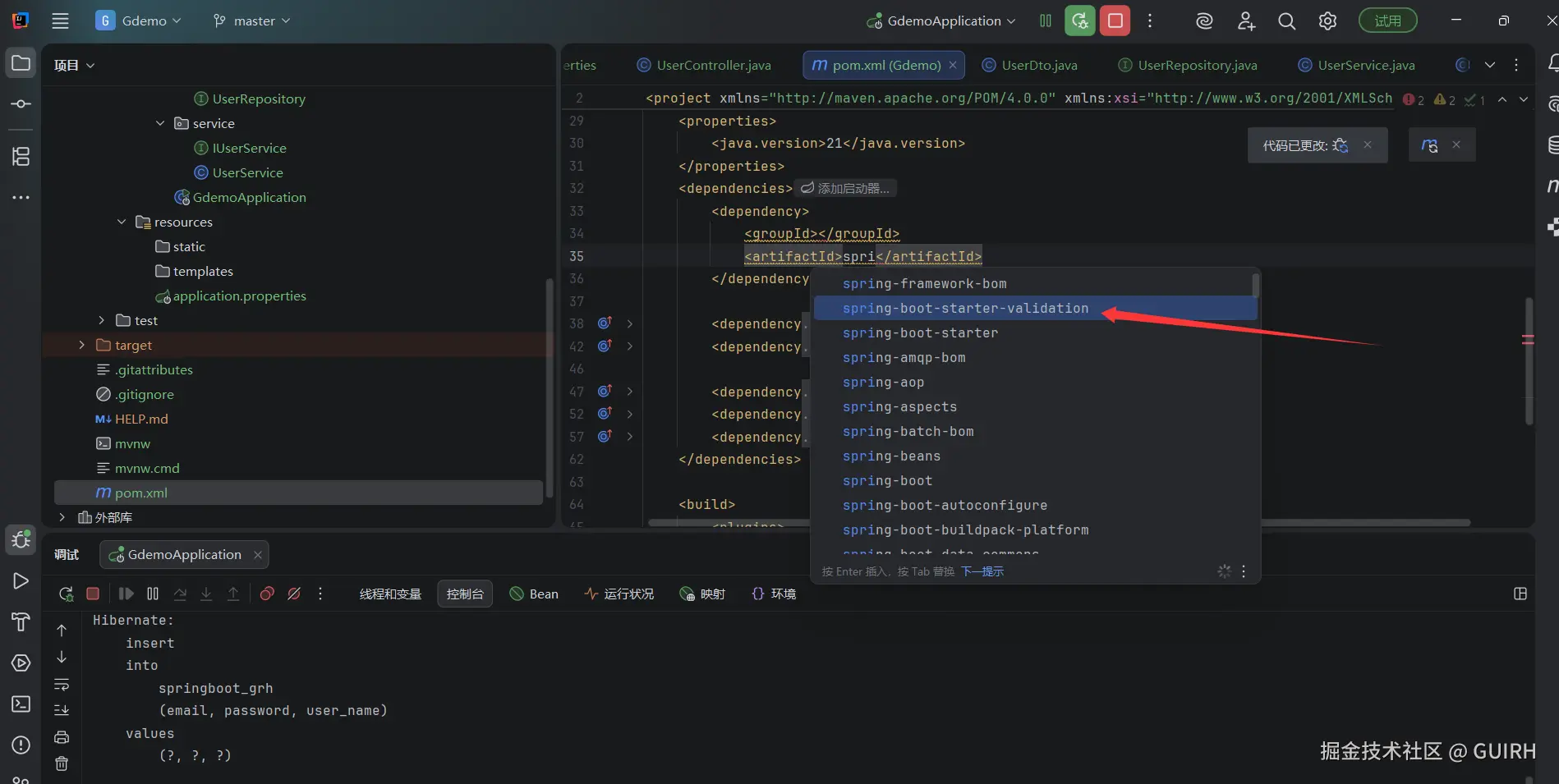Dismiss the 代码已更改 notification
The image size is (1559, 784).
coord(1368,145)
